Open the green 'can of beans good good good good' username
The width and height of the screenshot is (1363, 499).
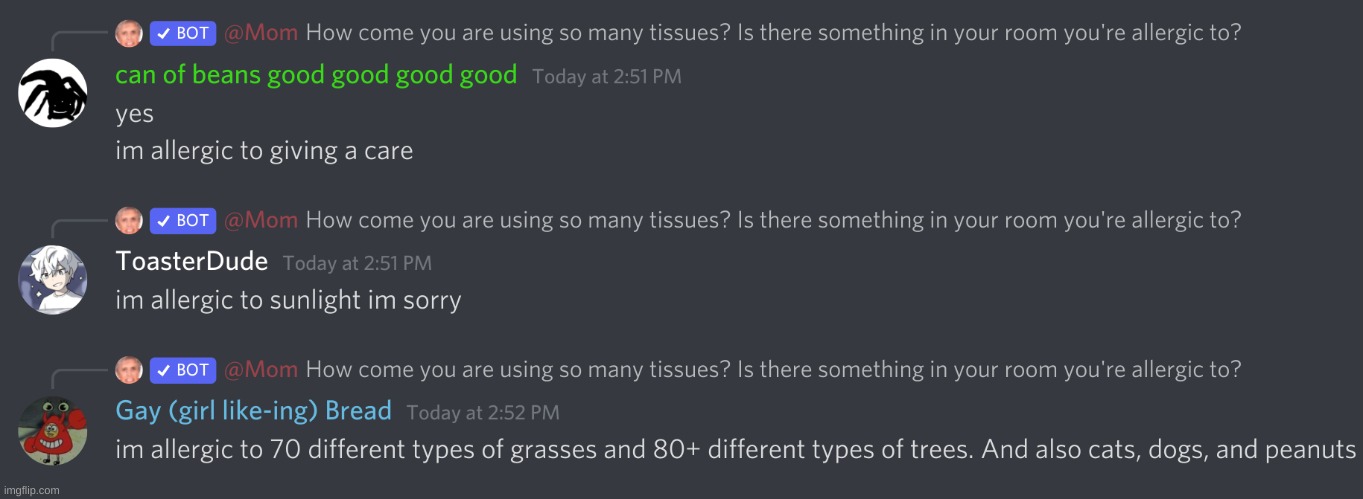tap(316, 75)
